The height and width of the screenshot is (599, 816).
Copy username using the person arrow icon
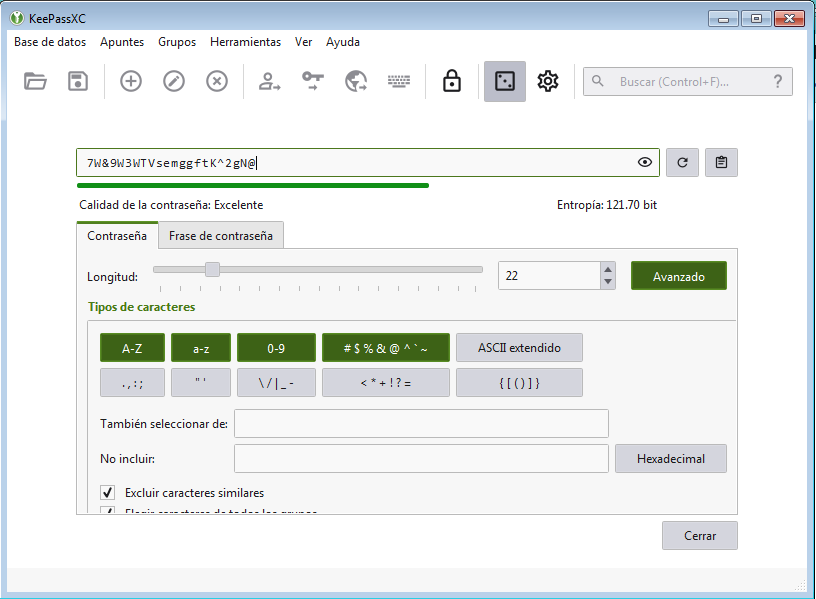[x=270, y=81]
